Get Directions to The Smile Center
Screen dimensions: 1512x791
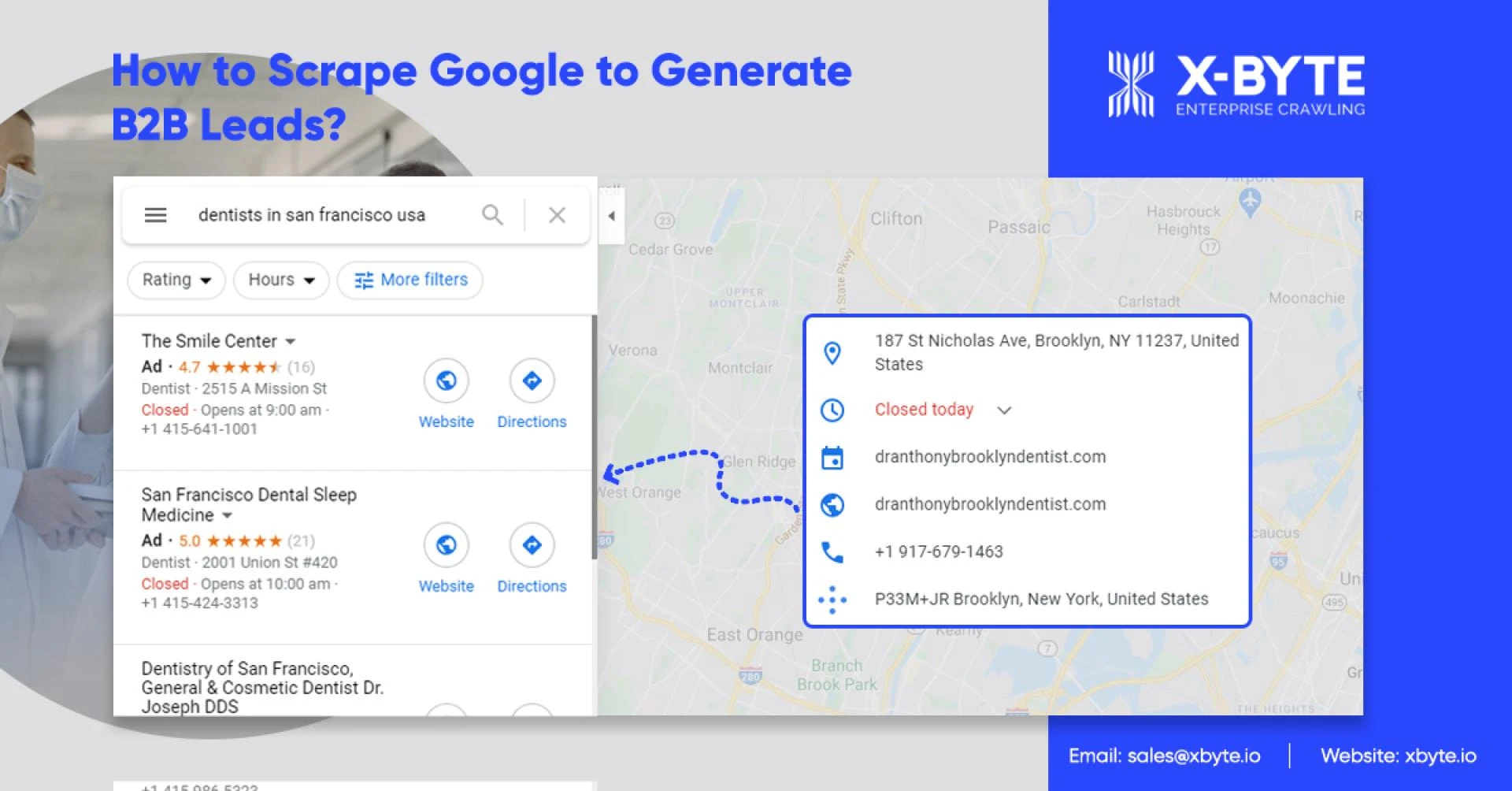532,380
